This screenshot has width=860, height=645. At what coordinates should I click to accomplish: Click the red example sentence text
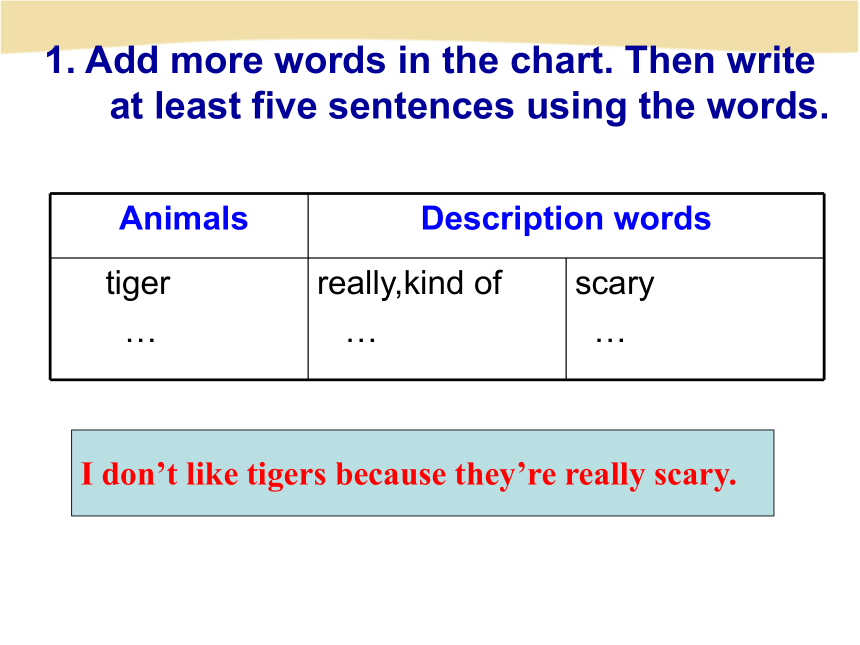pos(409,474)
